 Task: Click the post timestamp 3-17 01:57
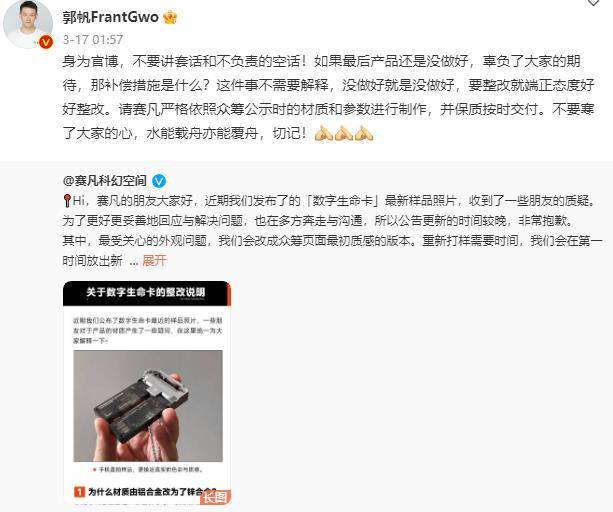point(93,39)
